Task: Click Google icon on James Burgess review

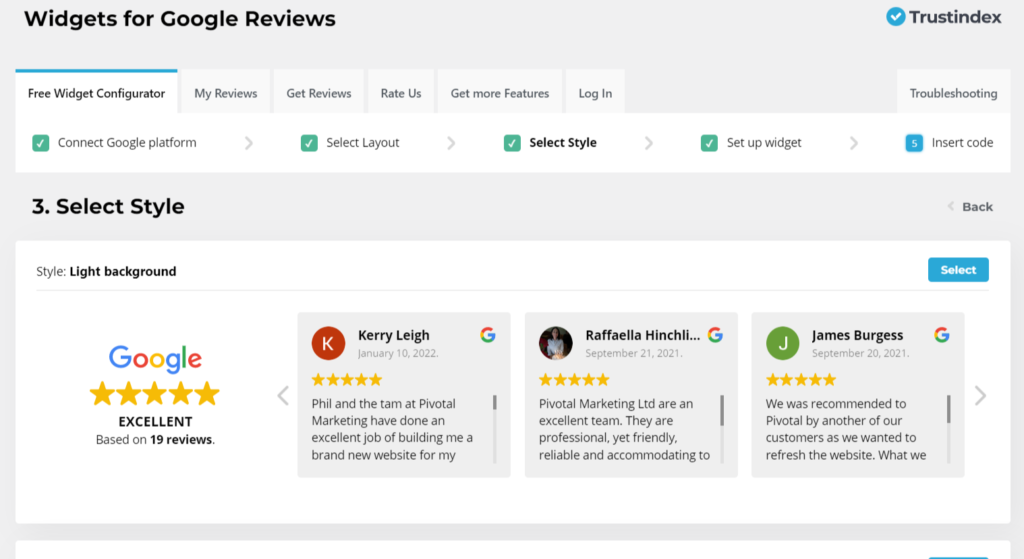Action: pyautogui.click(x=942, y=335)
